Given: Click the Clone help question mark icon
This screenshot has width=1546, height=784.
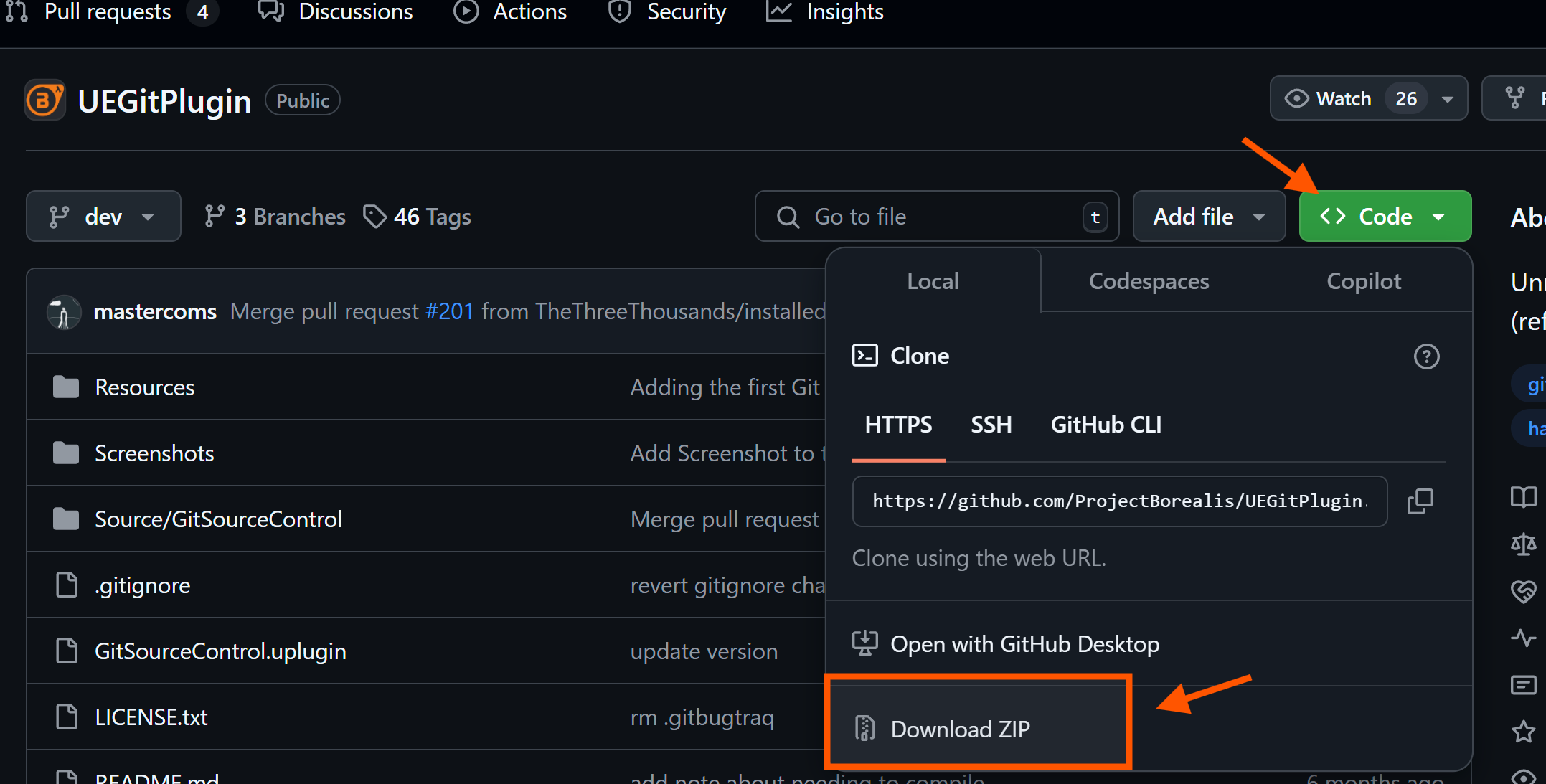Looking at the screenshot, I should pyautogui.click(x=1426, y=356).
